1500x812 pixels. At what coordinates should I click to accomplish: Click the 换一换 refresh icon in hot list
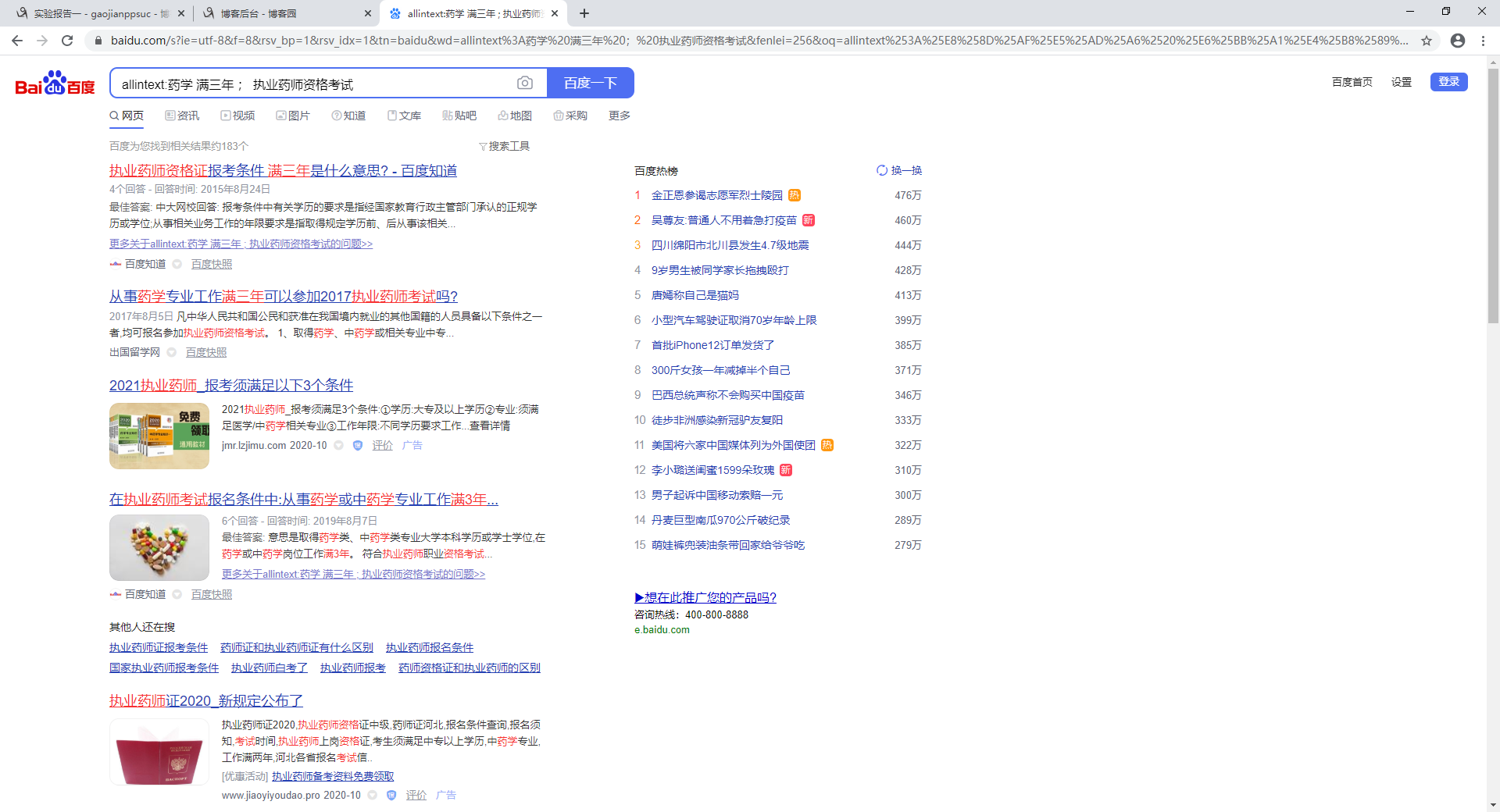(882, 170)
